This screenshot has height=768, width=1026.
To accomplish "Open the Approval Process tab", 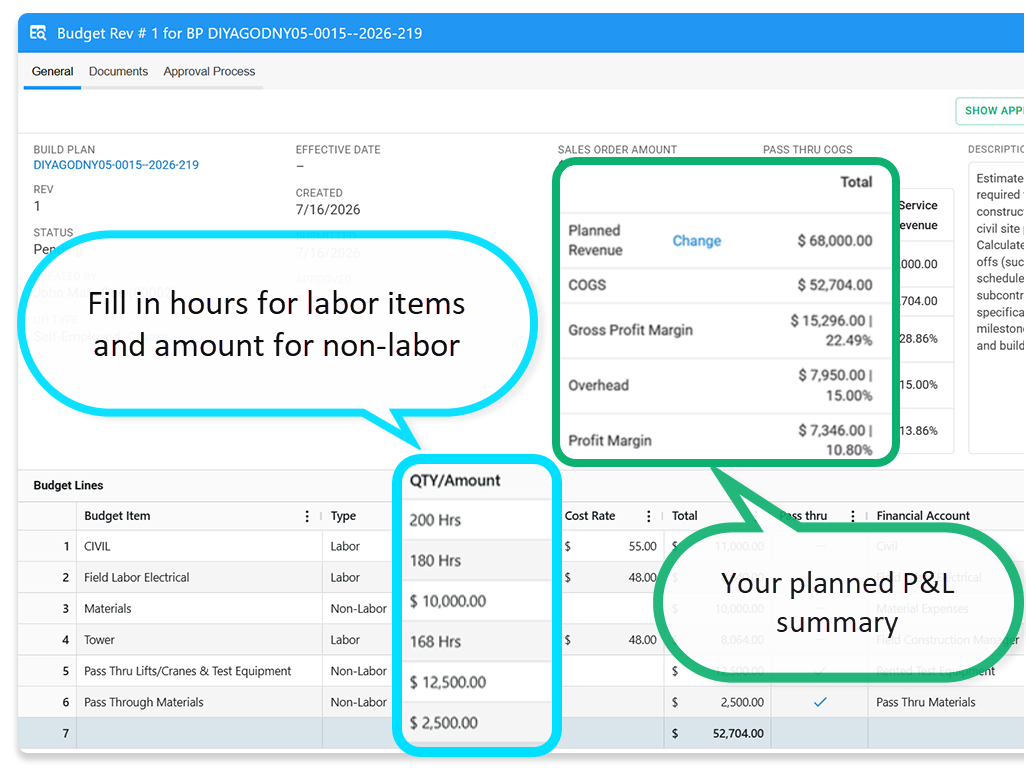I will coord(209,71).
